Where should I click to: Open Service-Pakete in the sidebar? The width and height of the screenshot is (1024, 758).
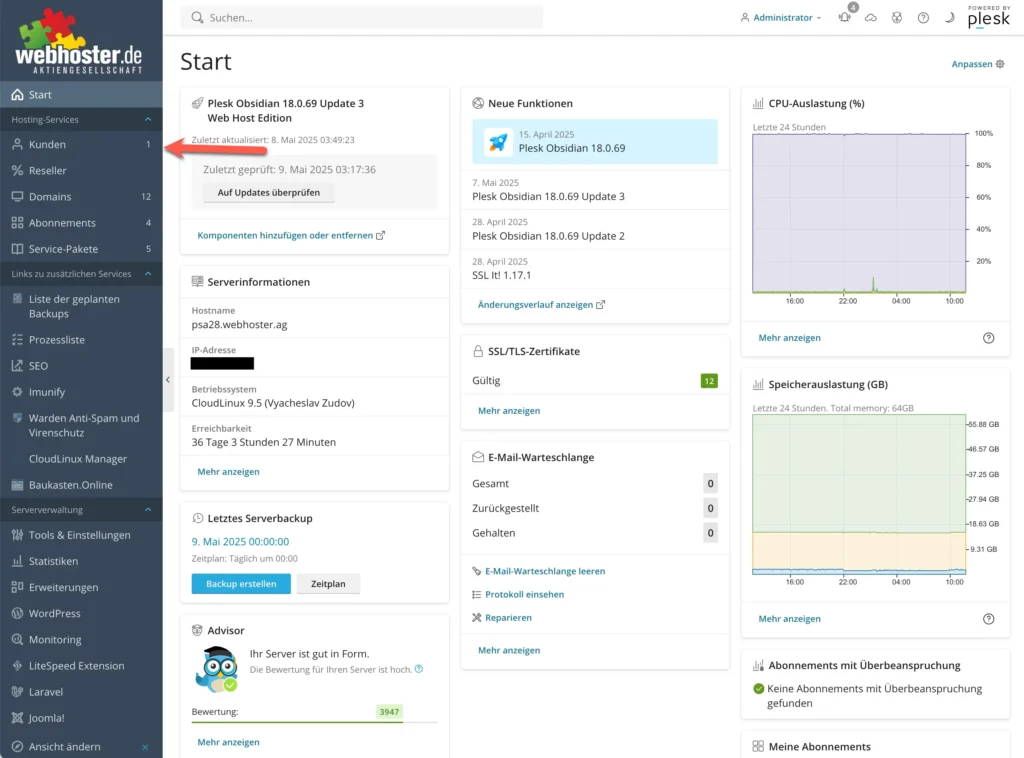81,249
